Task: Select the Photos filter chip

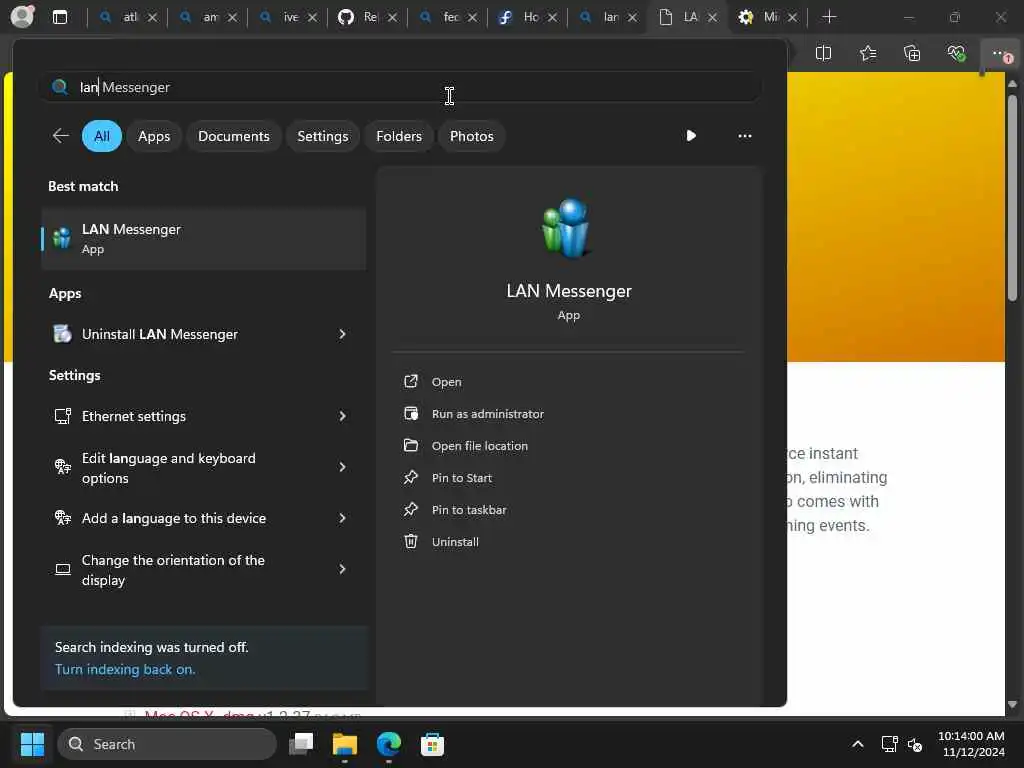Action: (472, 136)
